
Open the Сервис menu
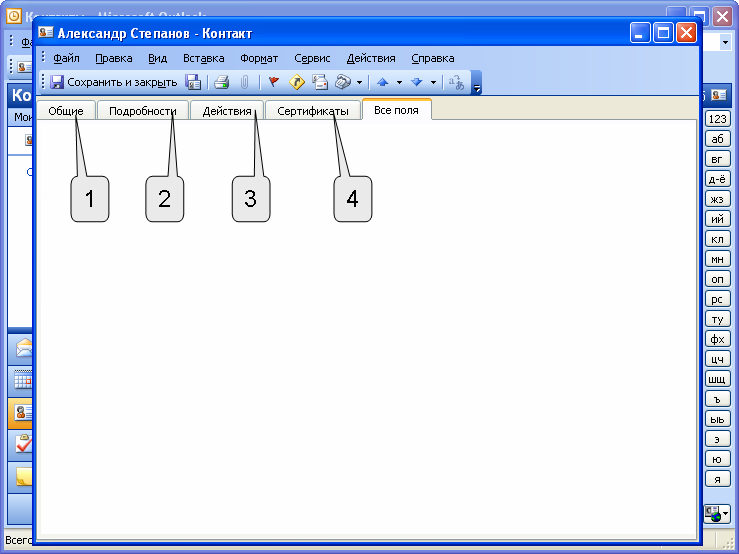312,58
